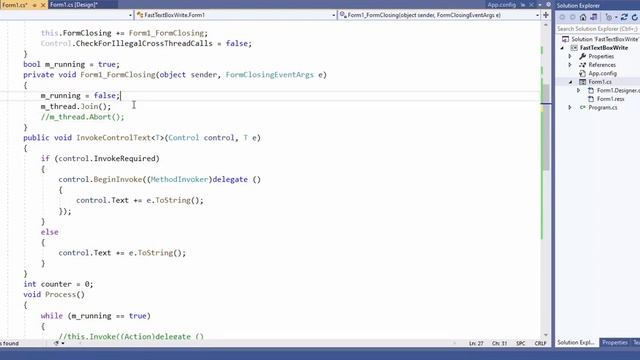Image resolution: width=640 pixels, height=360 pixels.
Task: Click Sync with Active Document icon
Action: (624, 17)
